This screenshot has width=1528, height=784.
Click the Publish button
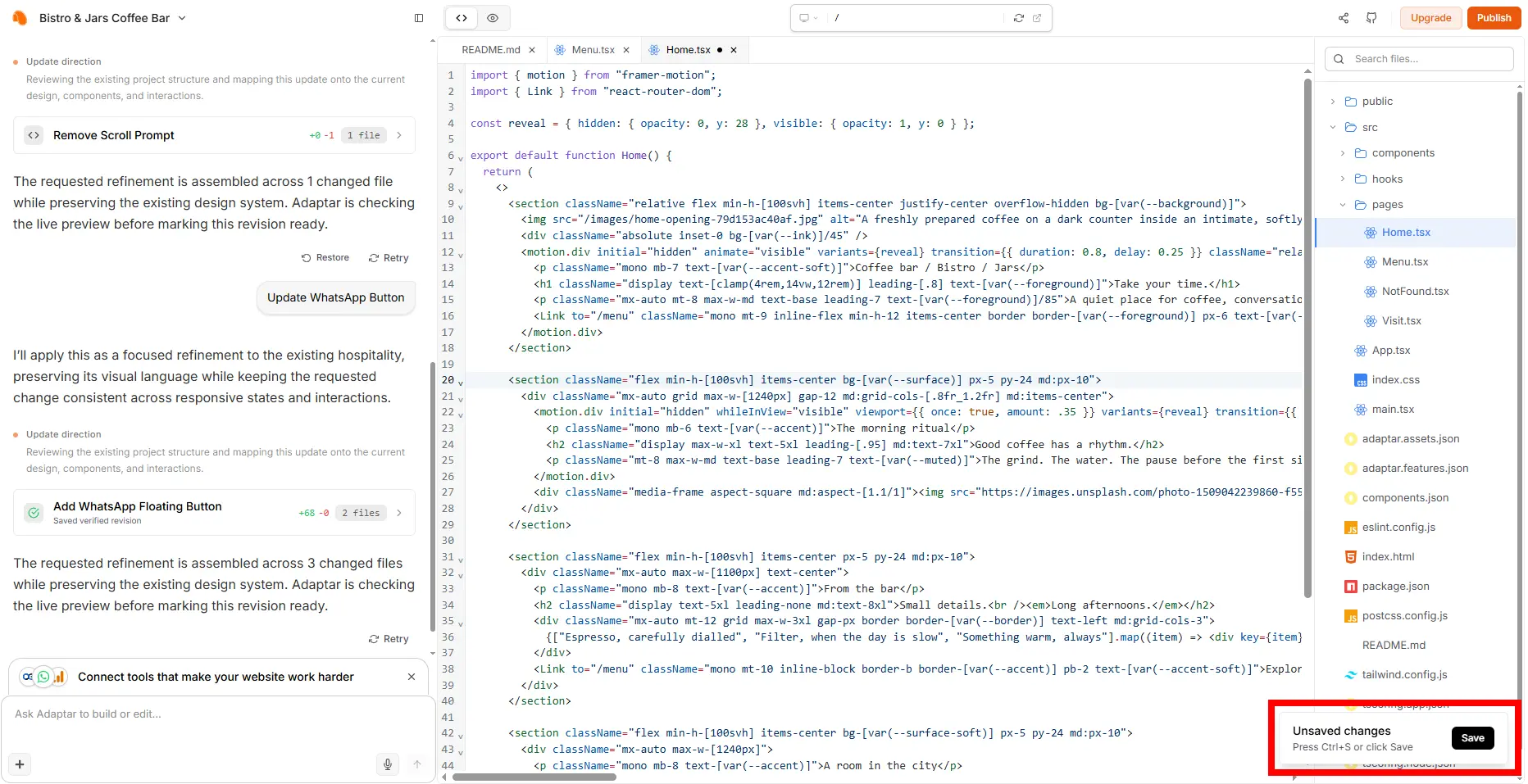pos(1494,18)
